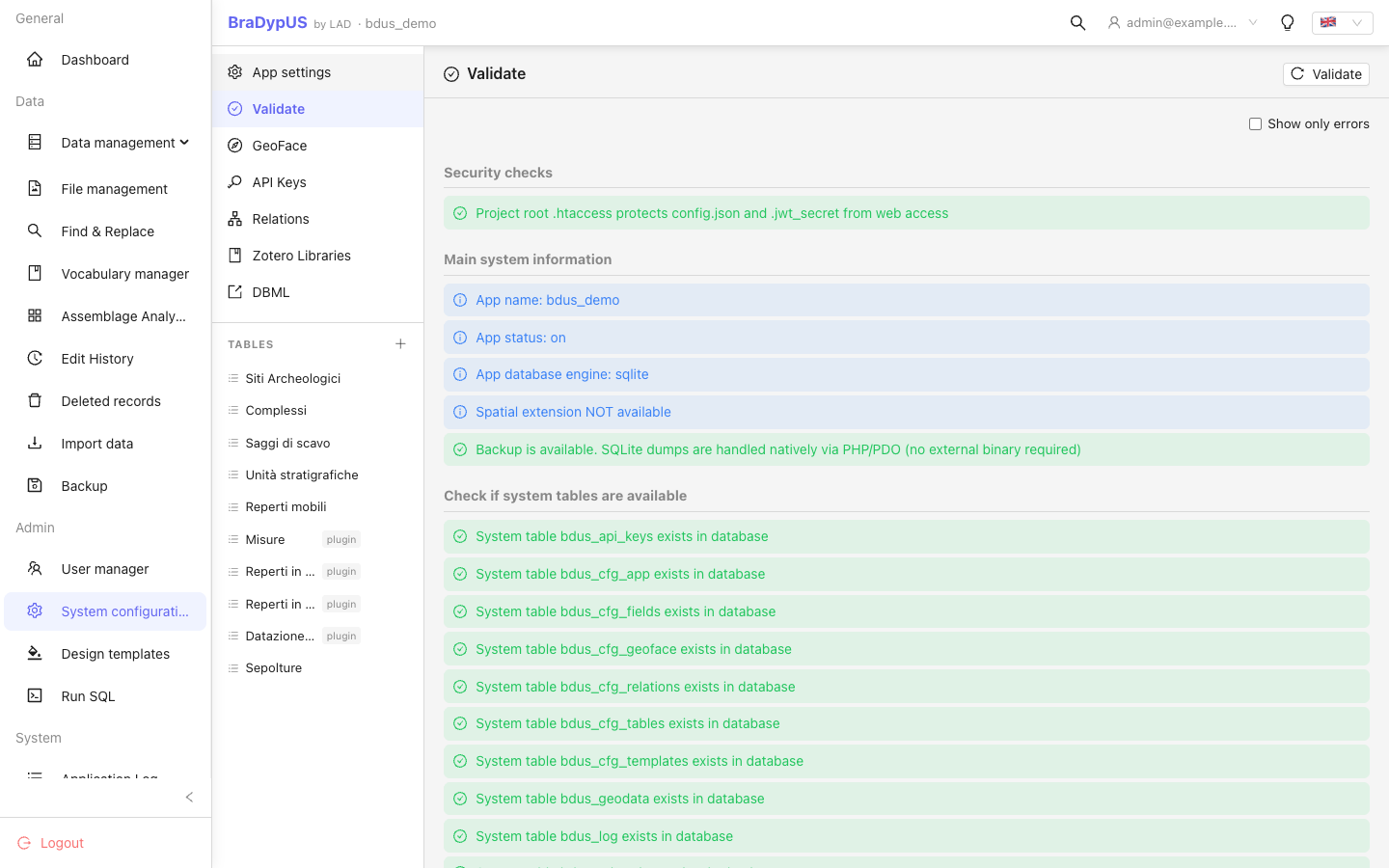Click the Validate refresh button
This screenshot has width=1389, height=868.
tap(1325, 74)
